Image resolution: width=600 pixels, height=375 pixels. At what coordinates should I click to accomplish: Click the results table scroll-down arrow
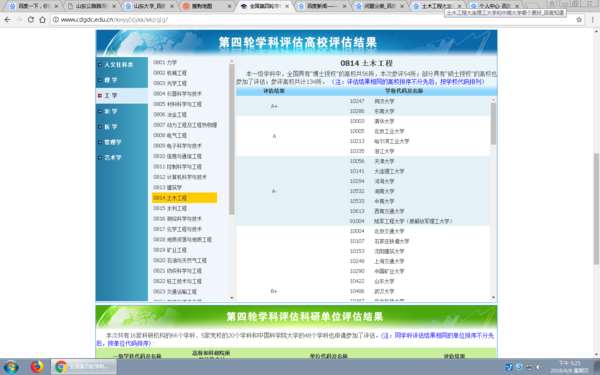(493, 297)
